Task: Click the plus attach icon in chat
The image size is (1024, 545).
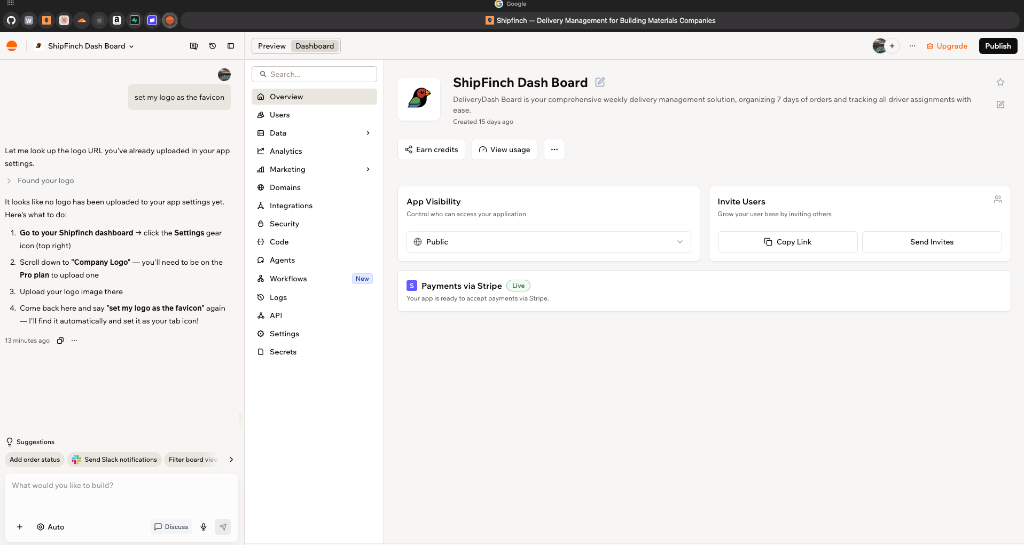Action: pos(20,527)
